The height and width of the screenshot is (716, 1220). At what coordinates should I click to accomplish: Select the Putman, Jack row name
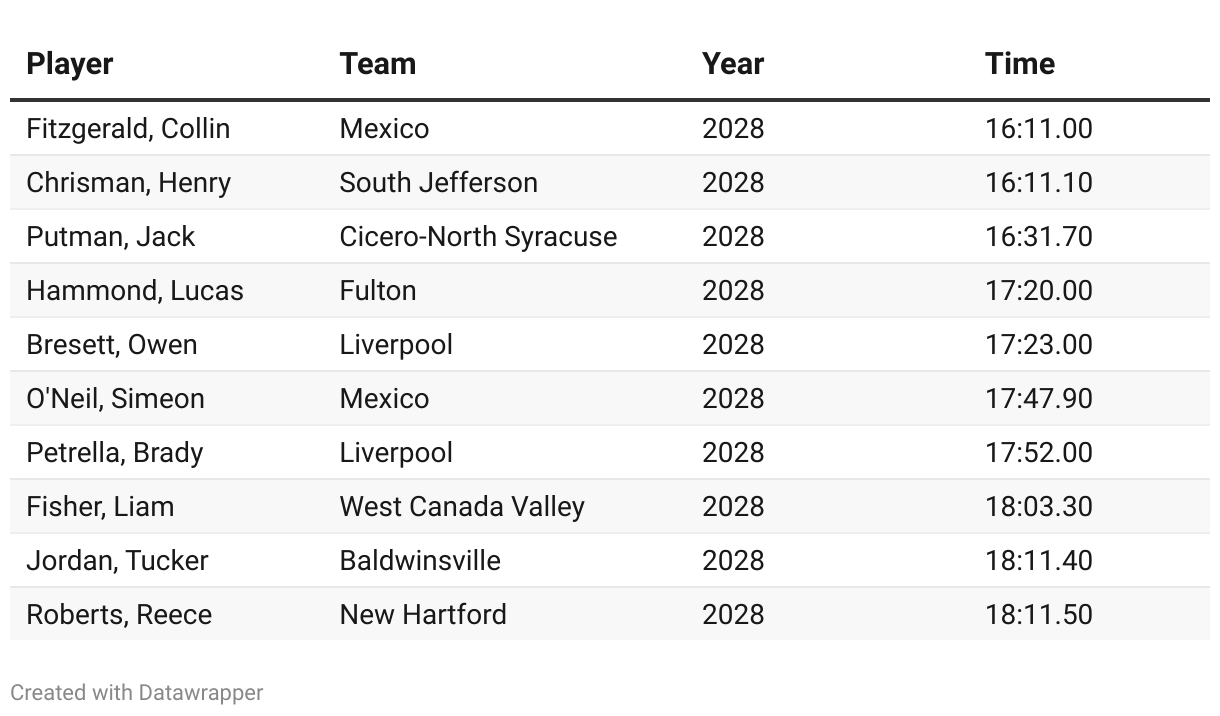(x=110, y=237)
